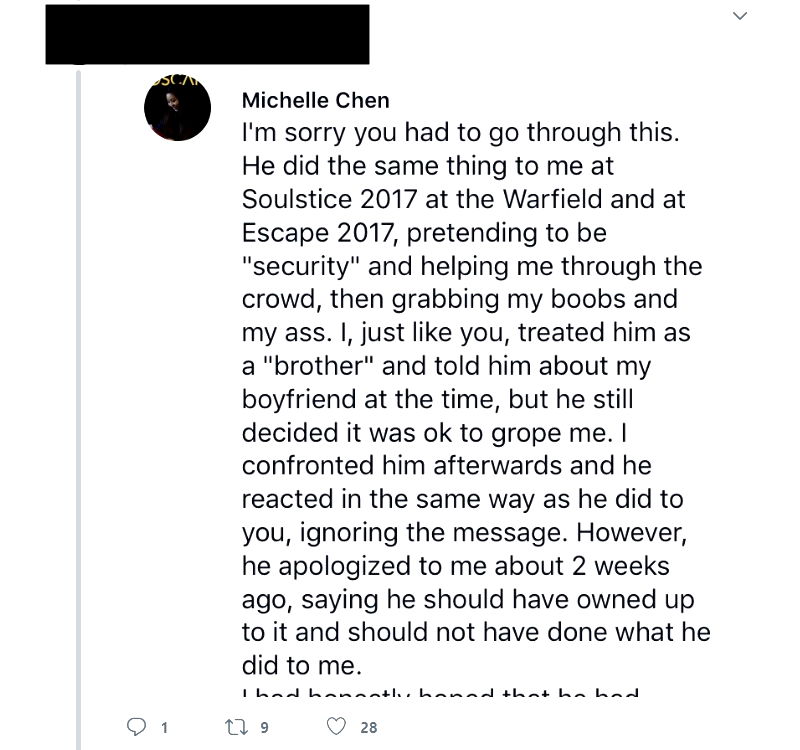Click the line "he apologized to me about 2 weeks"

(x=456, y=564)
